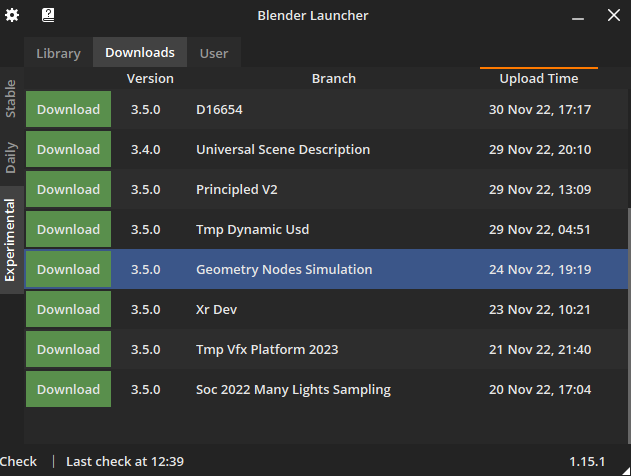Viewport: 631px width, 476px height.
Task: Open settings with the gear icon
Action: click(x=12, y=15)
